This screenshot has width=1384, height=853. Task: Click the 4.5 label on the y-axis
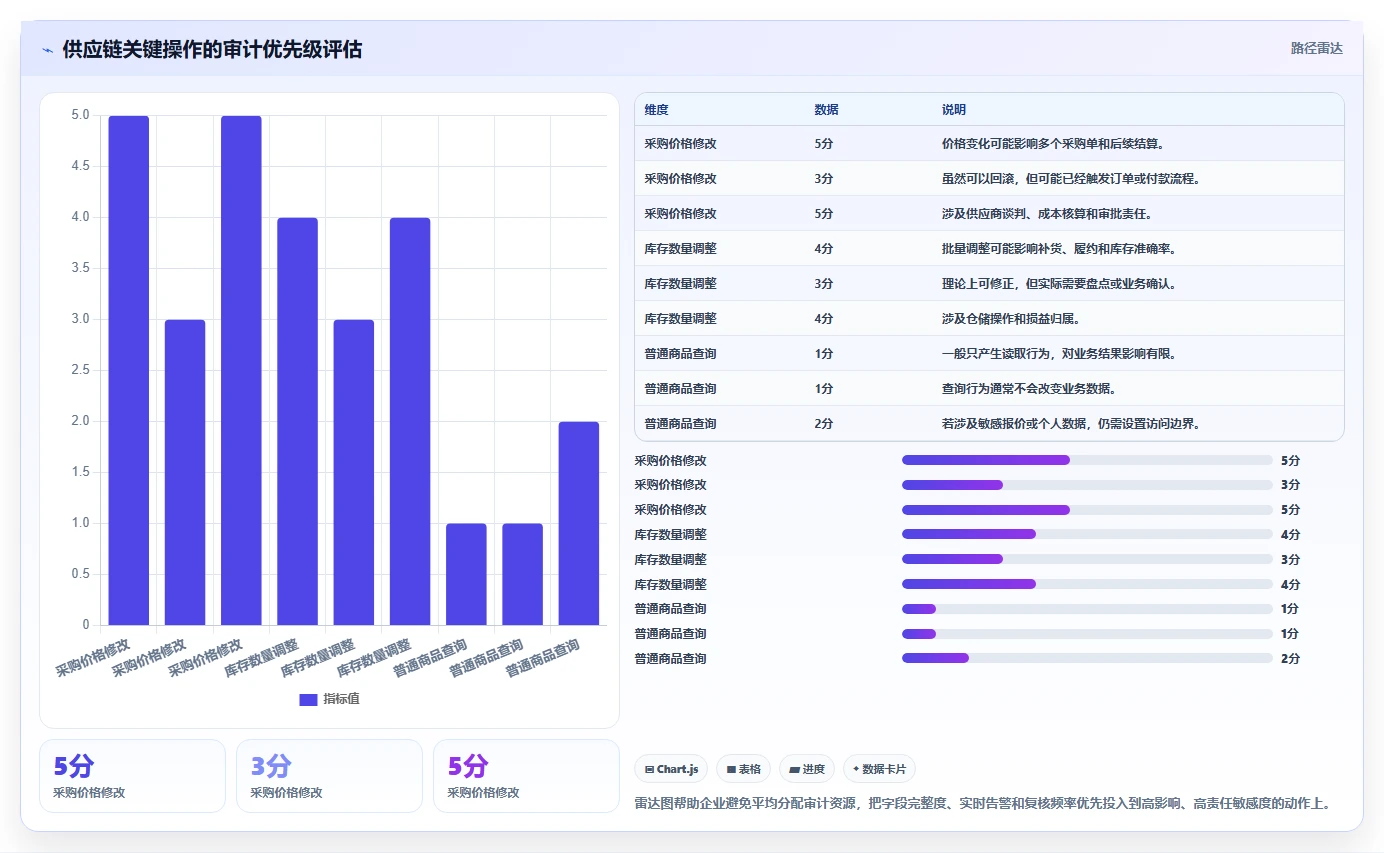pyautogui.click(x=80, y=166)
